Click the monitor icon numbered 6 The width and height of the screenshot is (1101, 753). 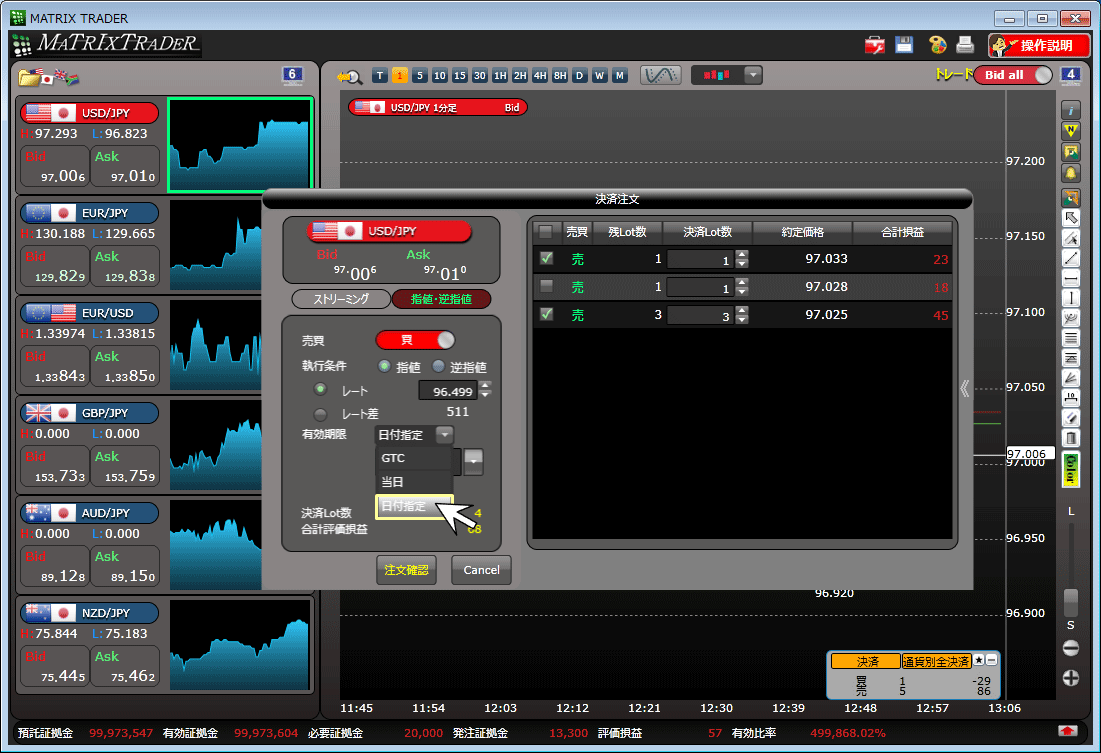292,75
